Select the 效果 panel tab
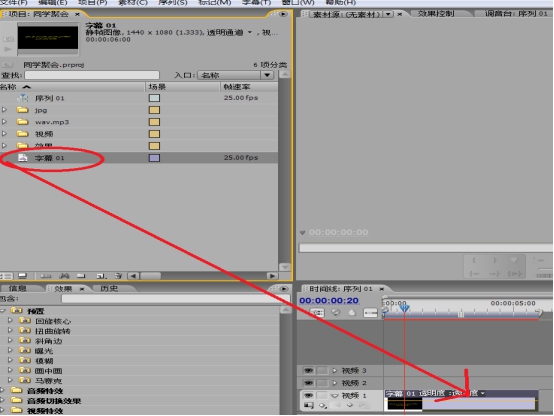This screenshot has height=416, width=554. tap(63, 289)
